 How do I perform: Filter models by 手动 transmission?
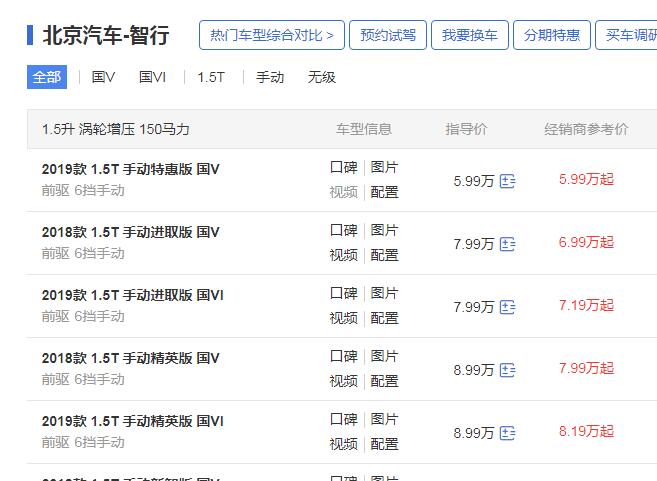270,77
